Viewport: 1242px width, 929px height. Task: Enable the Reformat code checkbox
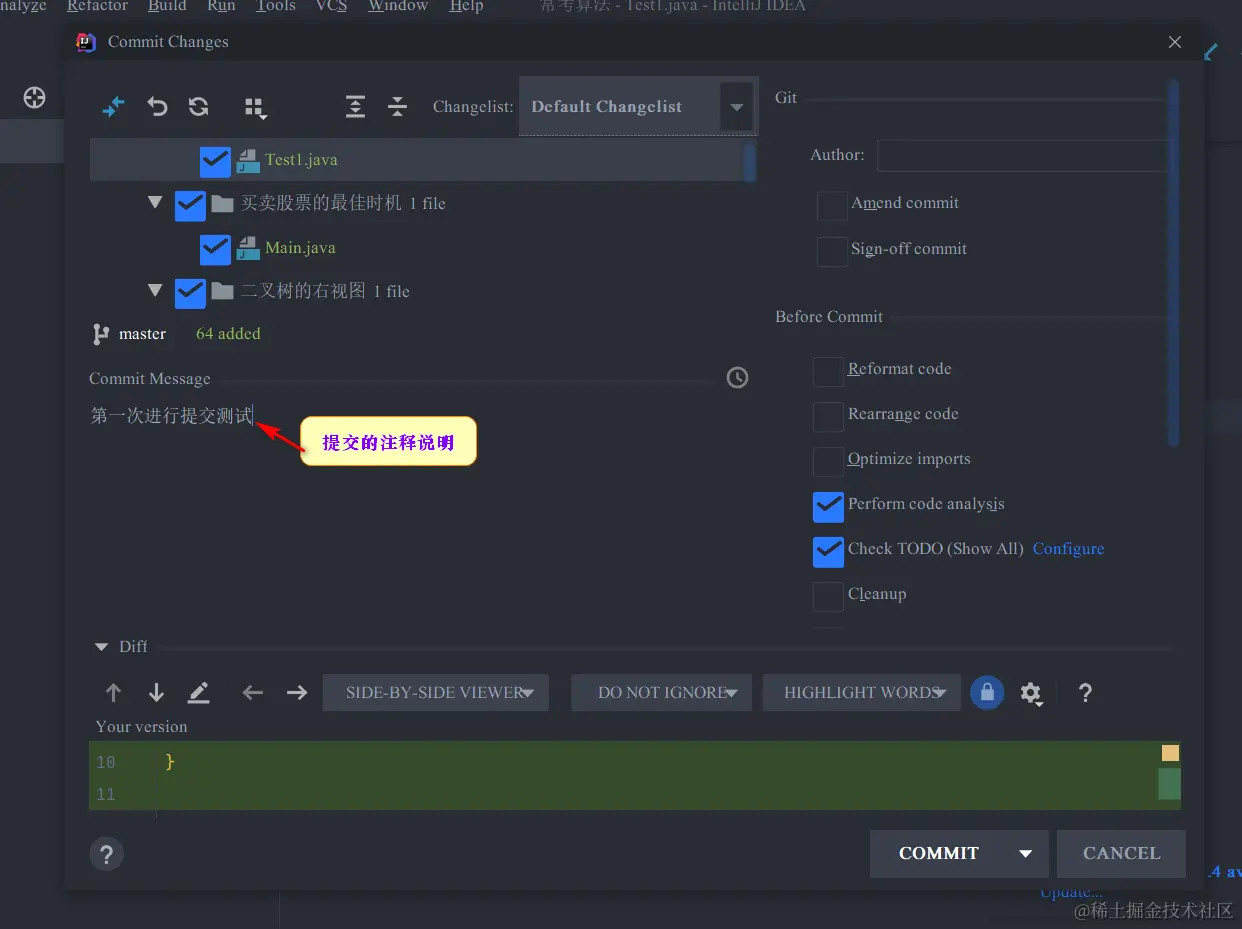[828, 370]
